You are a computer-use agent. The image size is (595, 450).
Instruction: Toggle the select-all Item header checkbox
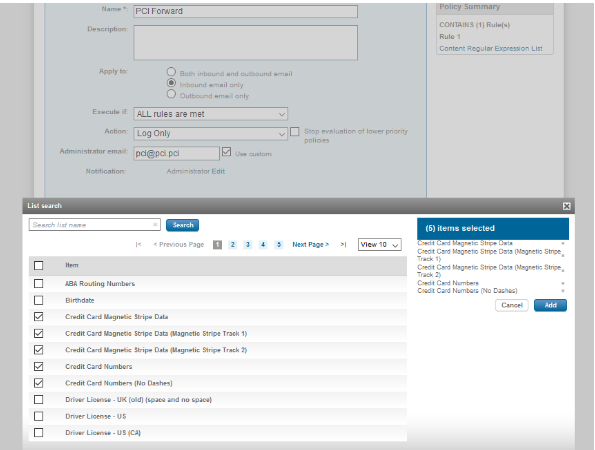pyautogui.click(x=38, y=265)
